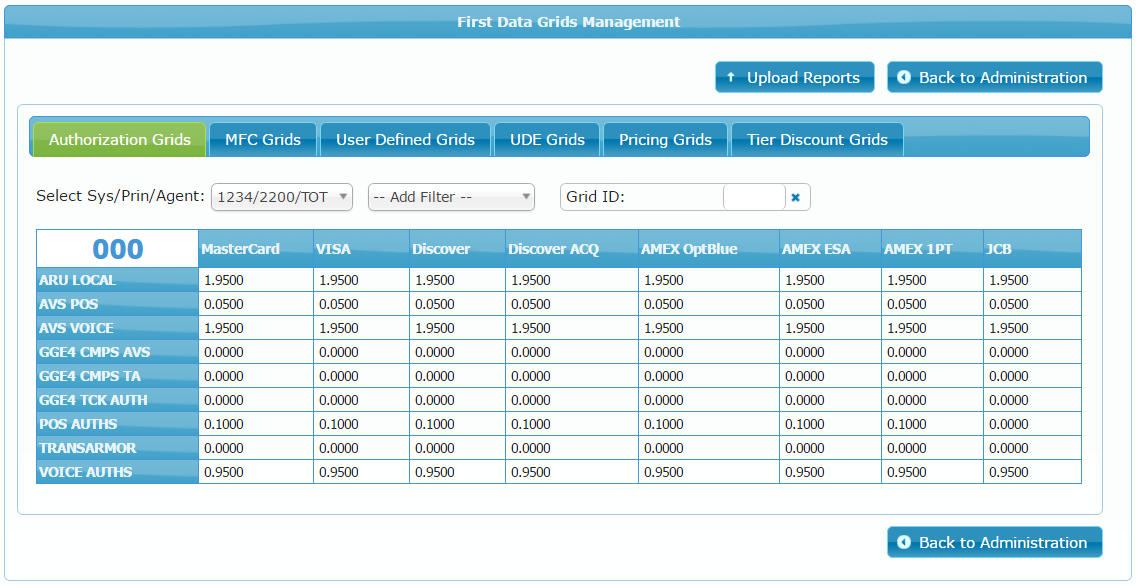Click the Select Sys/Prin/Agent label
The image size is (1138, 588).
120,196
